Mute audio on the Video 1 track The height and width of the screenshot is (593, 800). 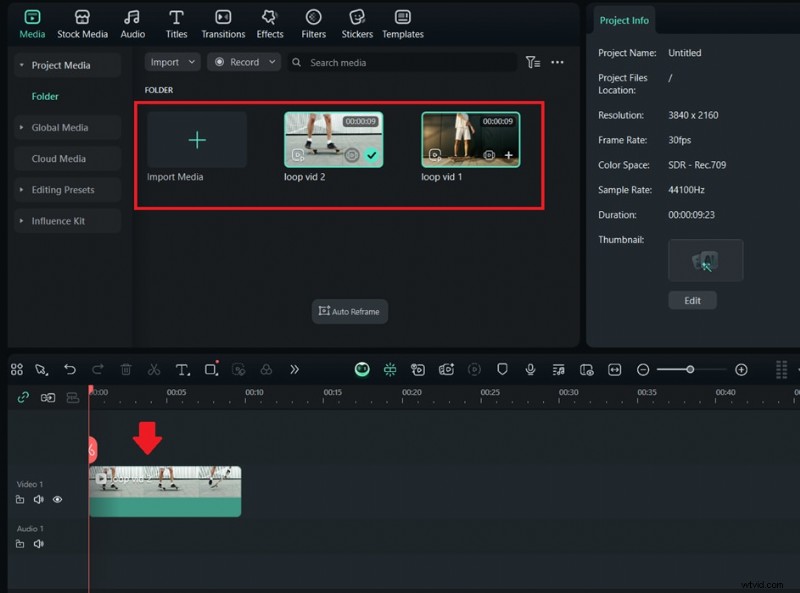[38, 499]
